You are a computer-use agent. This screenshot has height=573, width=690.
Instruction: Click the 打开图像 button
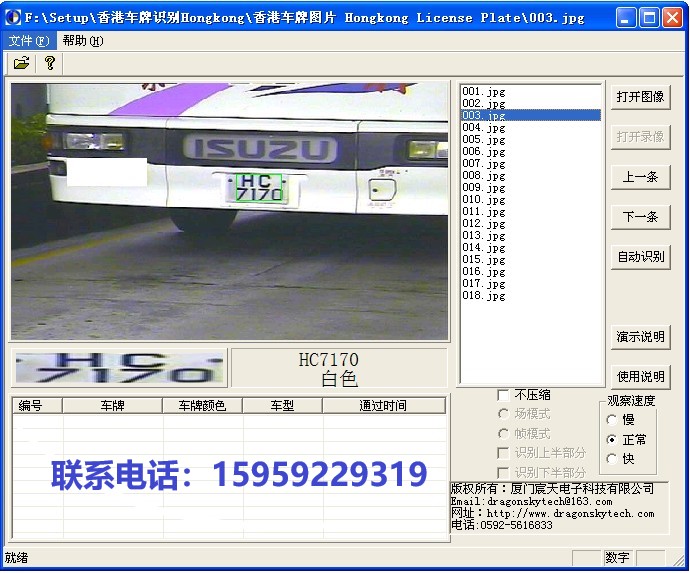pyautogui.click(x=640, y=97)
